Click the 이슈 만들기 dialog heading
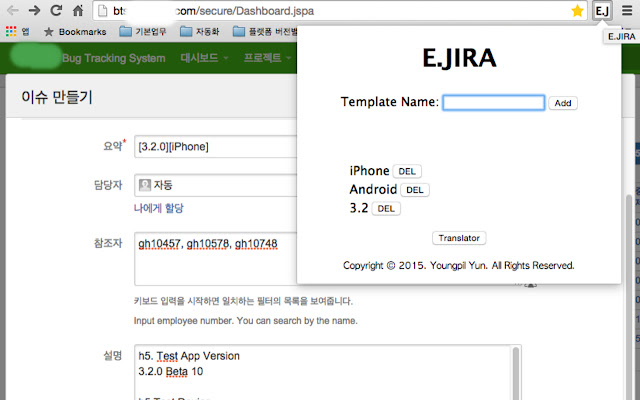 (x=57, y=97)
